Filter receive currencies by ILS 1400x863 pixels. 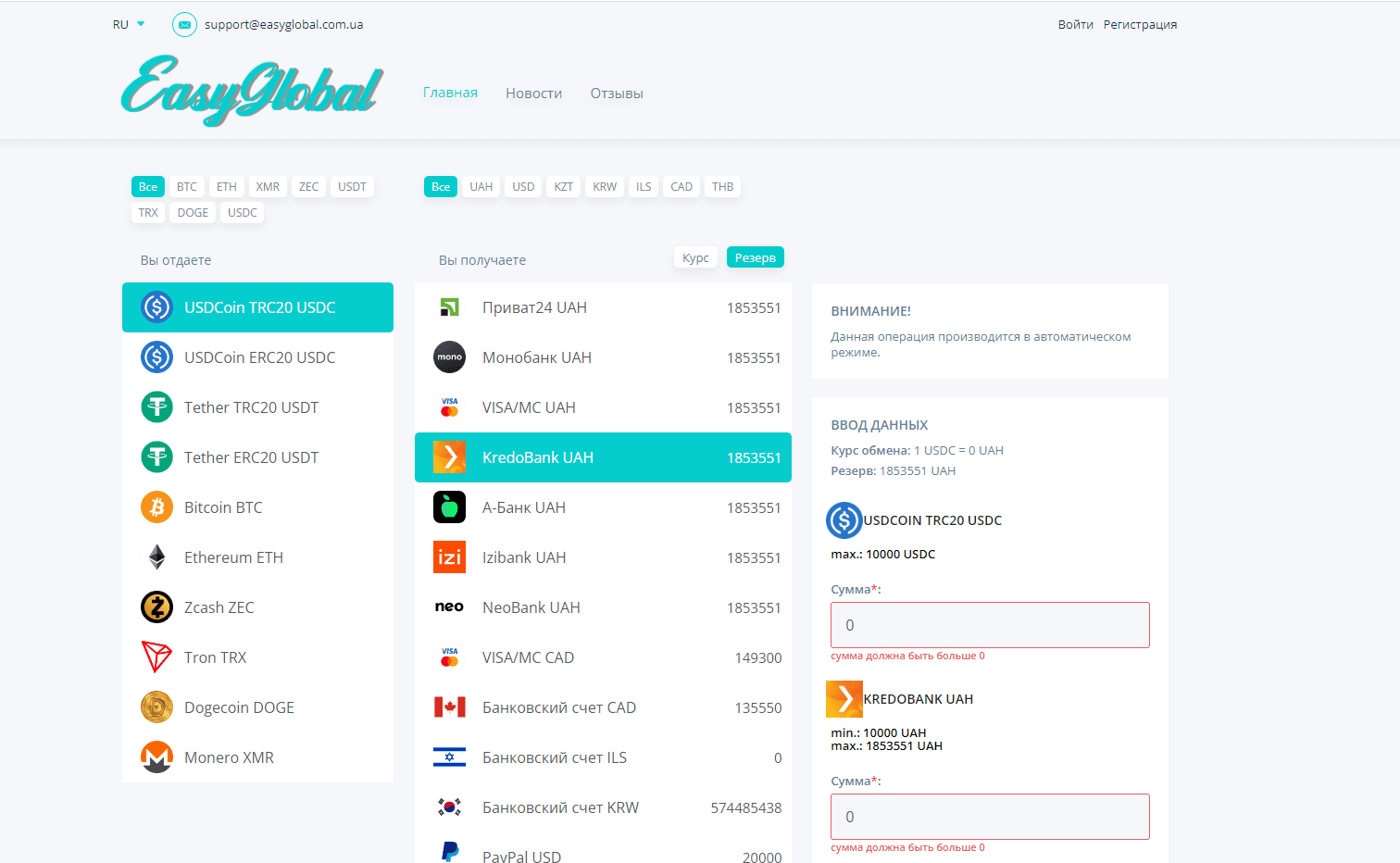coord(644,186)
